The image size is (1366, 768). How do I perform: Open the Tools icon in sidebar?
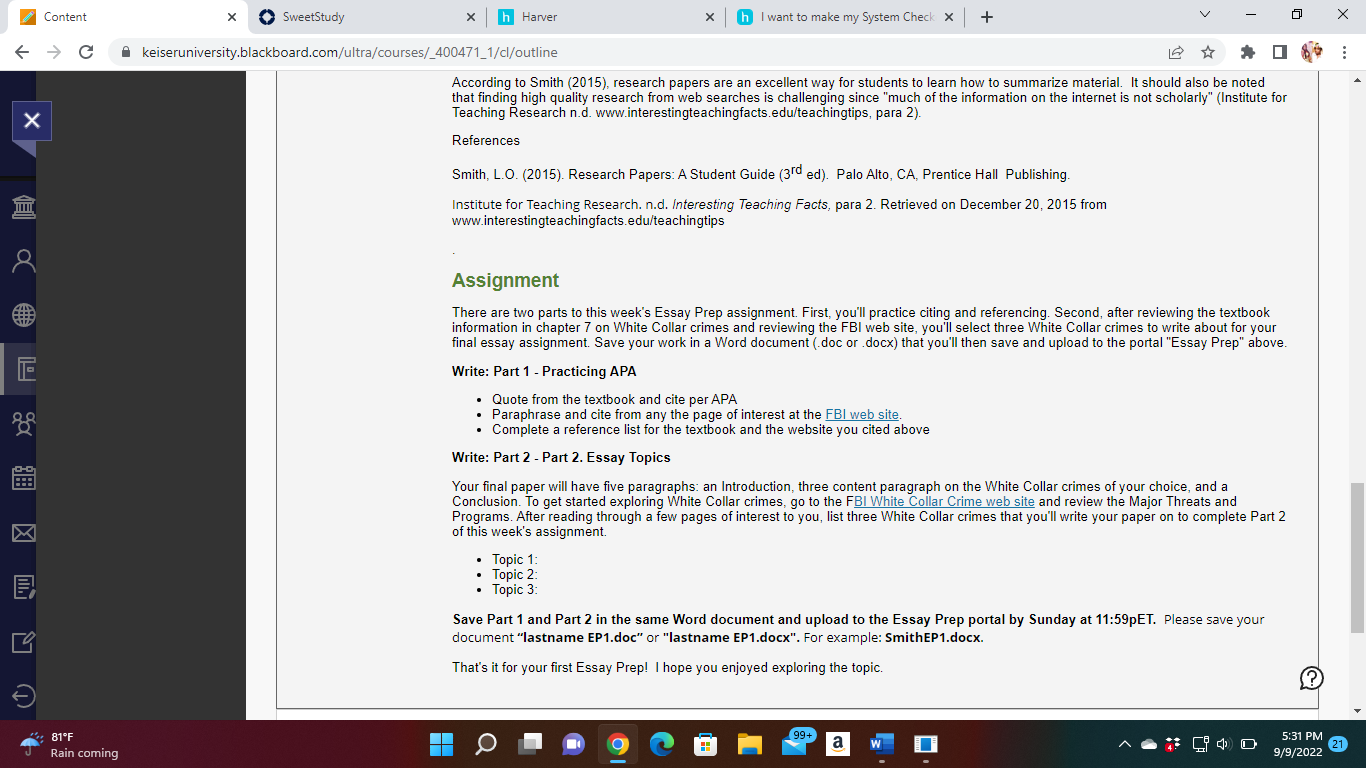[x=23, y=642]
